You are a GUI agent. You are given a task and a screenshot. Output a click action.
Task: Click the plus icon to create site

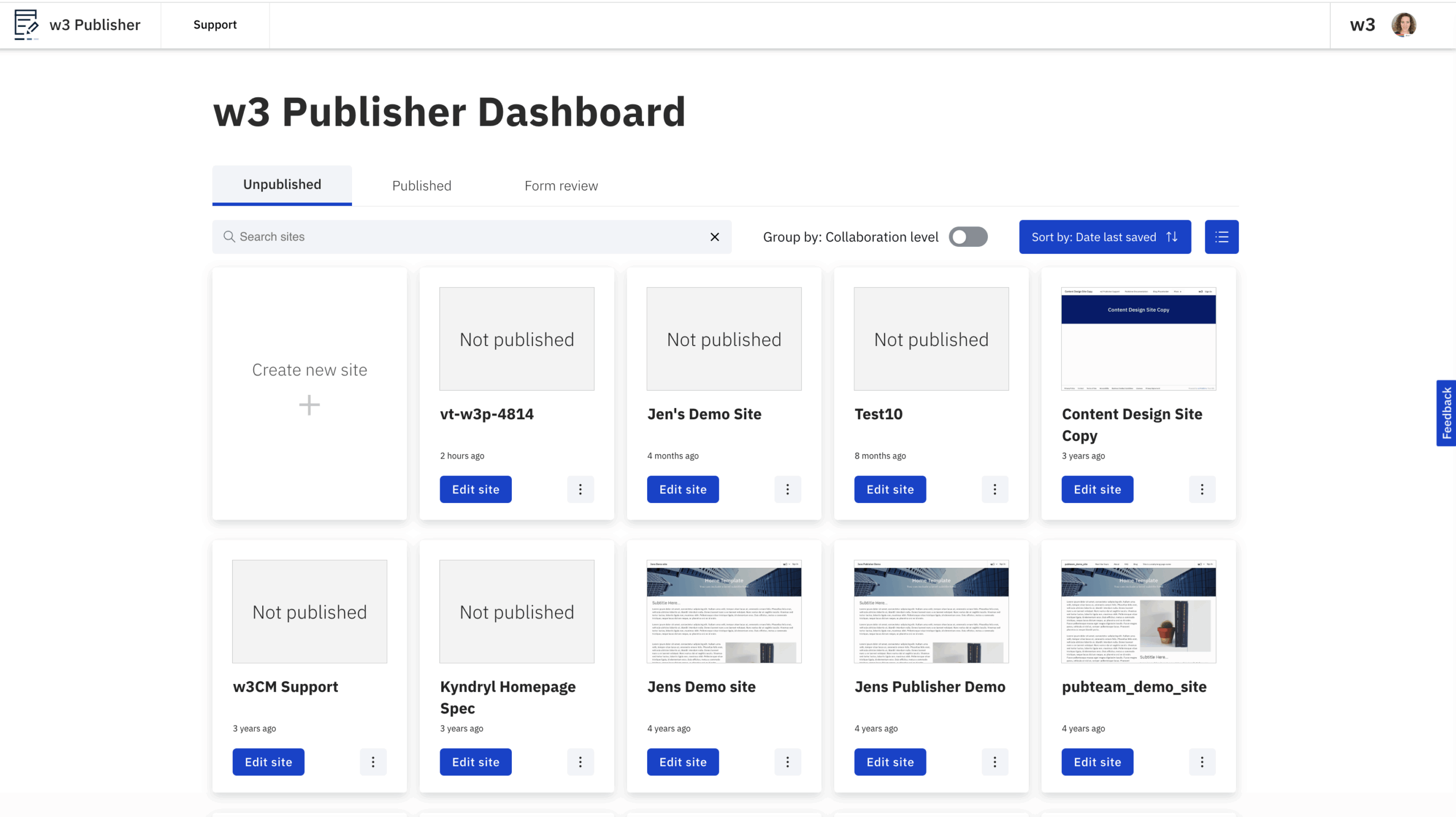tap(309, 405)
